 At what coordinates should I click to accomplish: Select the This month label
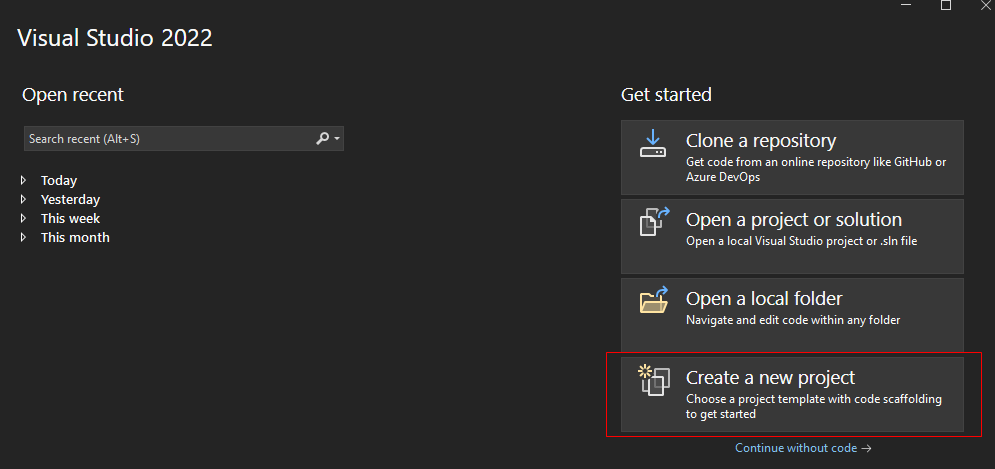[75, 237]
